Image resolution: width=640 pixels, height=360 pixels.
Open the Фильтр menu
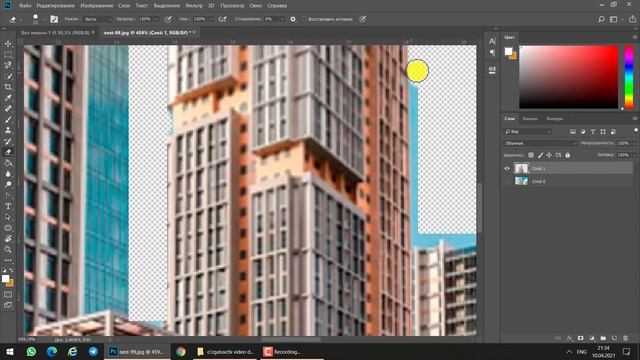[194, 6]
